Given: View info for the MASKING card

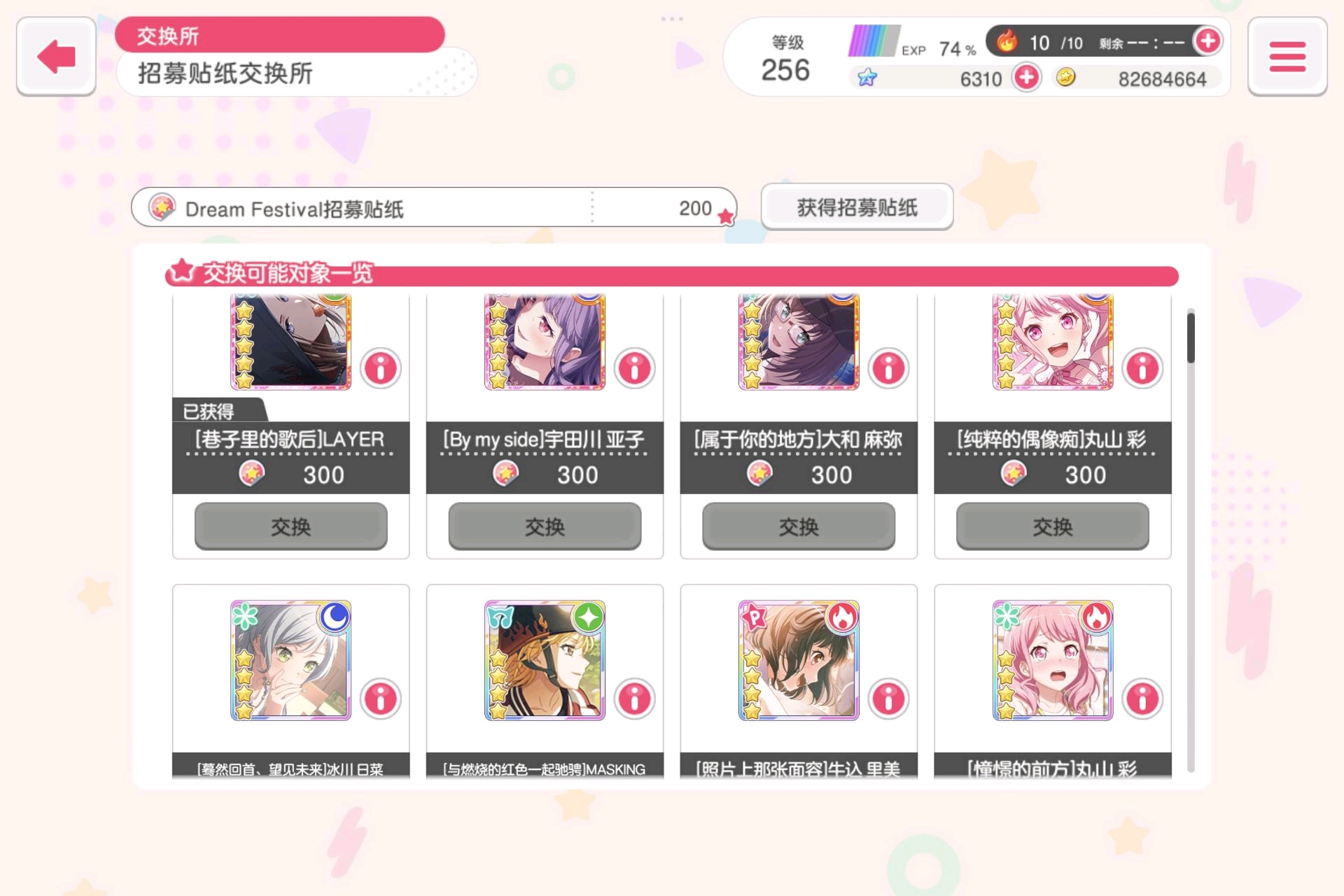Looking at the screenshot, I should pyautogui.click(x=635, y=698).
